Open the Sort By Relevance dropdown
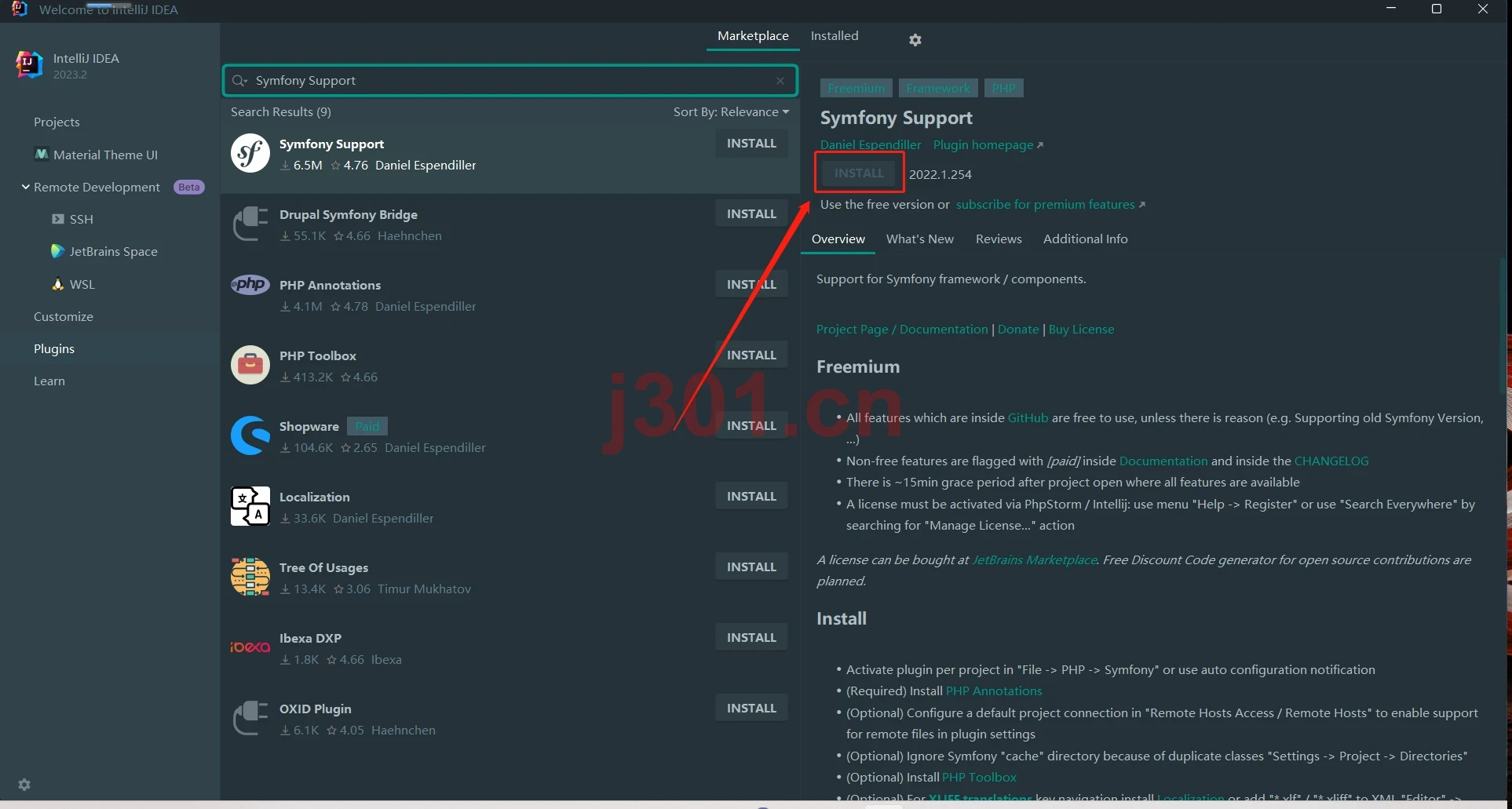The image size is (1512, 809). tap(731, 112)
